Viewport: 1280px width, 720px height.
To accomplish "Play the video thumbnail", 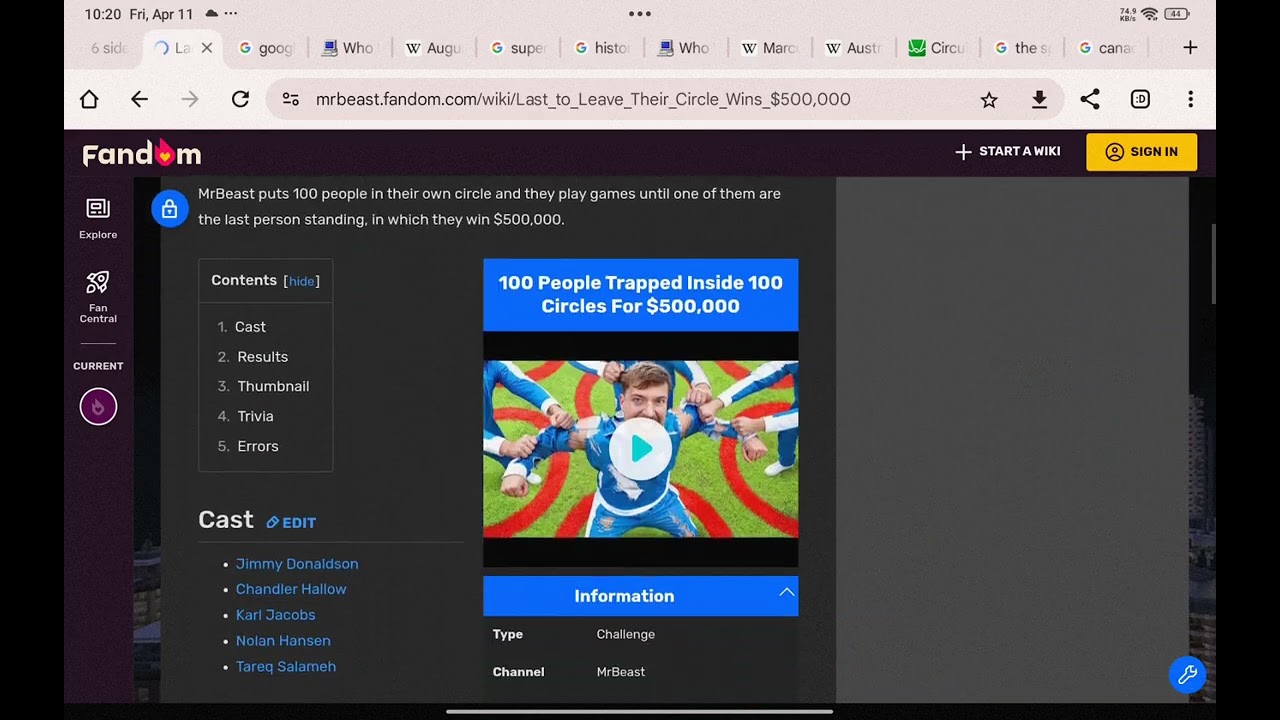I will (x=641, y=449).
